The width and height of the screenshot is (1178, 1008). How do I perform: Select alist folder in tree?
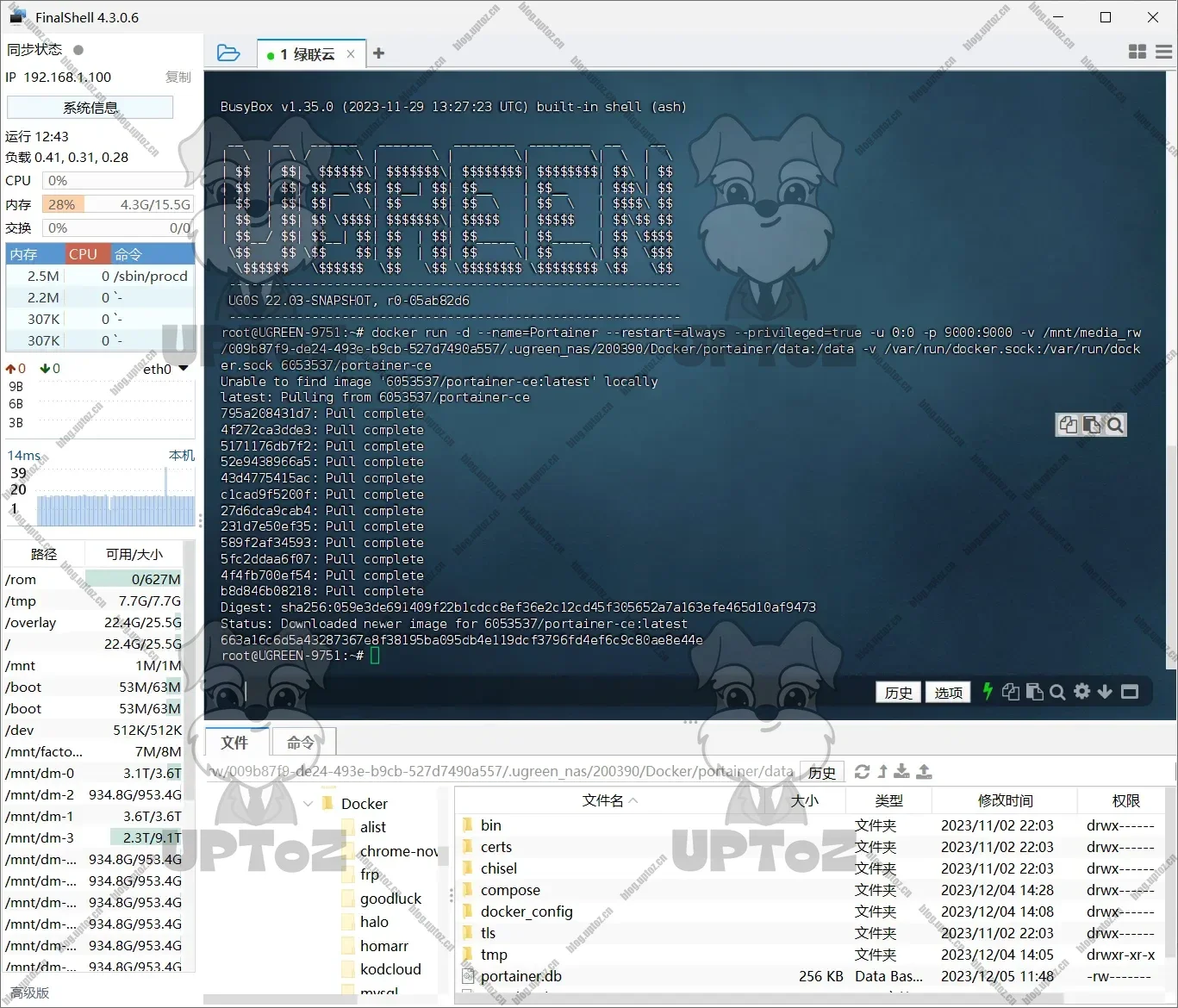pos(373,827)
